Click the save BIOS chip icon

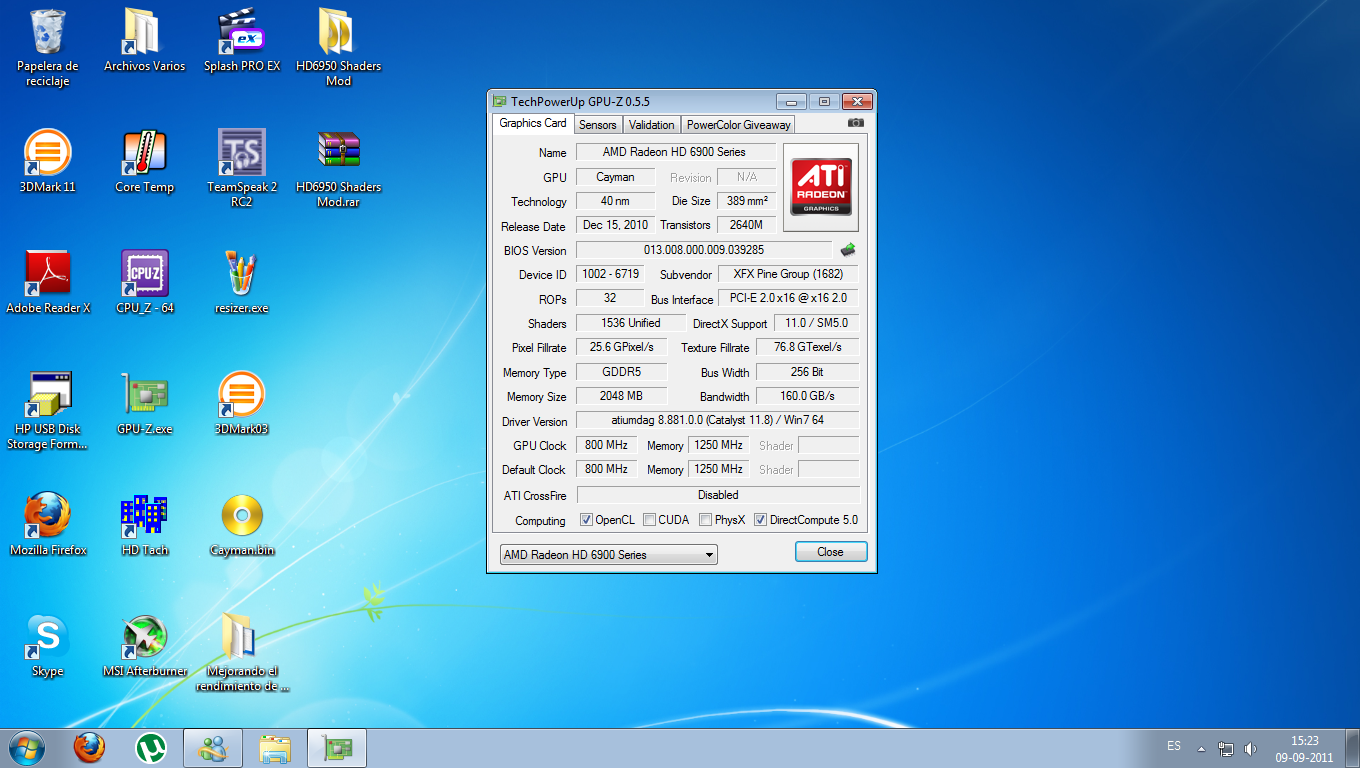point(848,250)
